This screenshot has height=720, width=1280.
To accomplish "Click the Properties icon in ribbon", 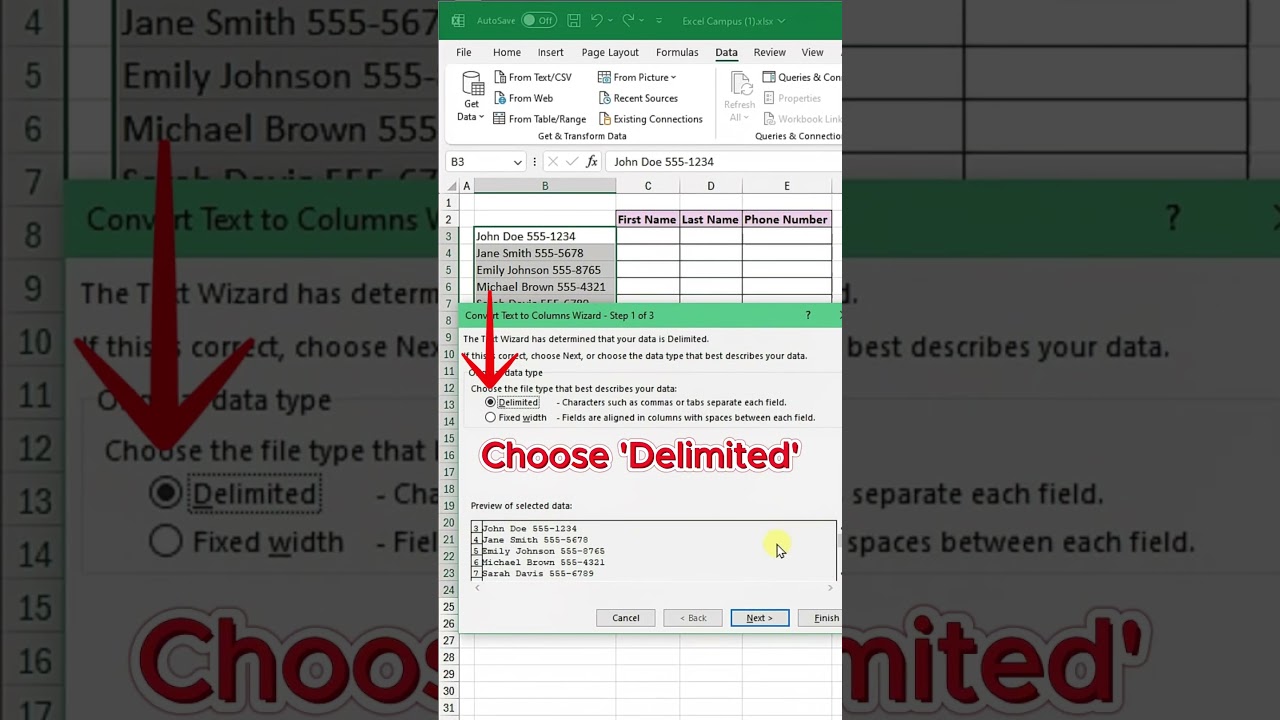I will point(769,98).
